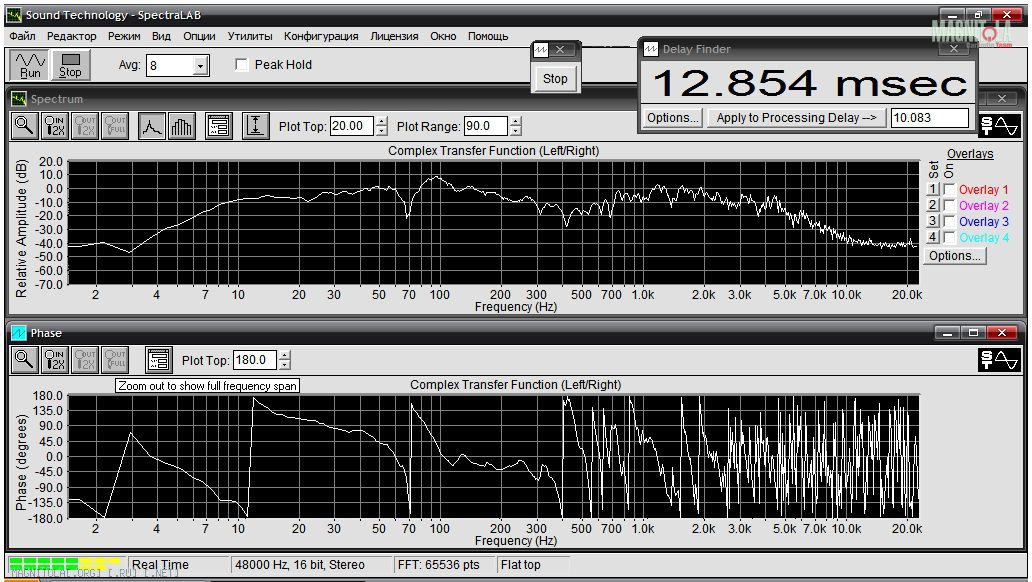The image size is (1032, 582).
Task: Click the S/T waveform icon in Spectrum window
Action: coord(999,125)
